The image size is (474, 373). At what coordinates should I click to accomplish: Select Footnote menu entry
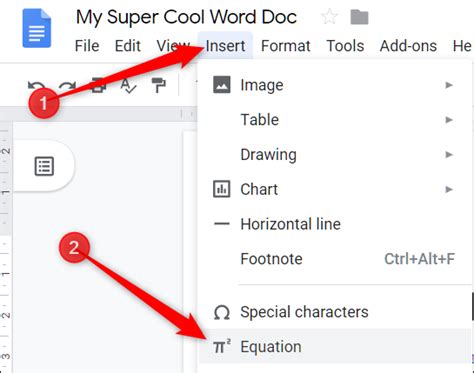coord(335,259)
